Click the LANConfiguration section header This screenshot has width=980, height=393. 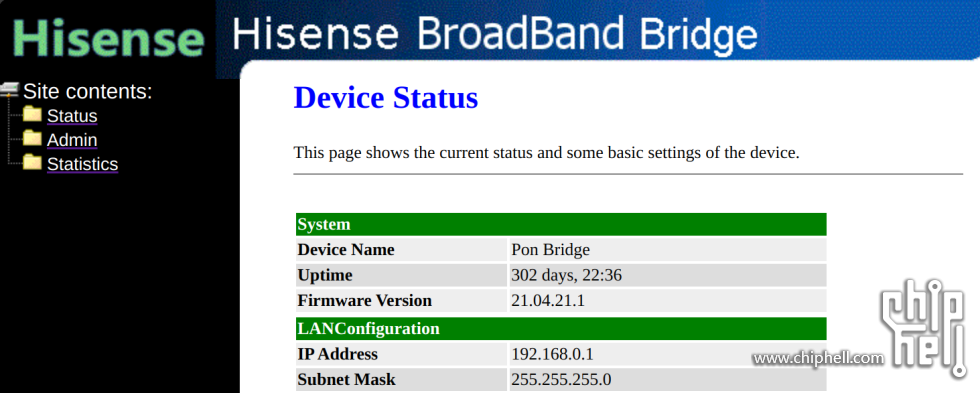coord(561,329)
